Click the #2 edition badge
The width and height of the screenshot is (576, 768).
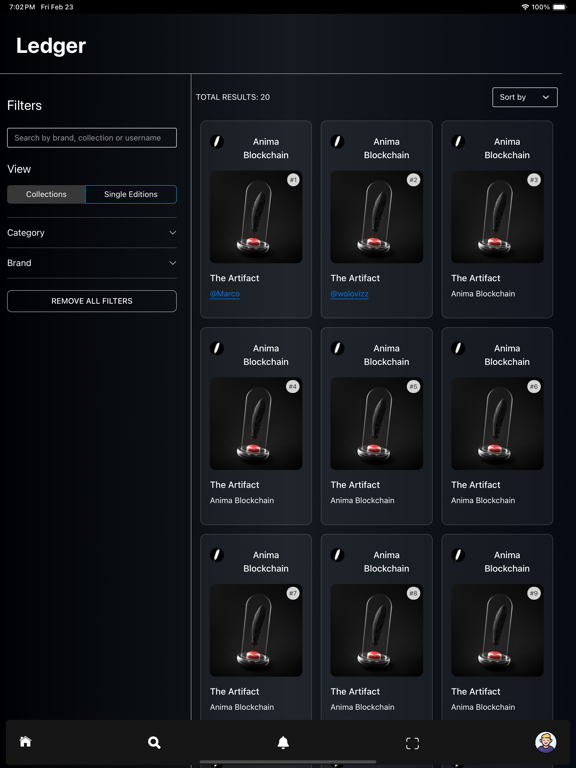(413, 180)
